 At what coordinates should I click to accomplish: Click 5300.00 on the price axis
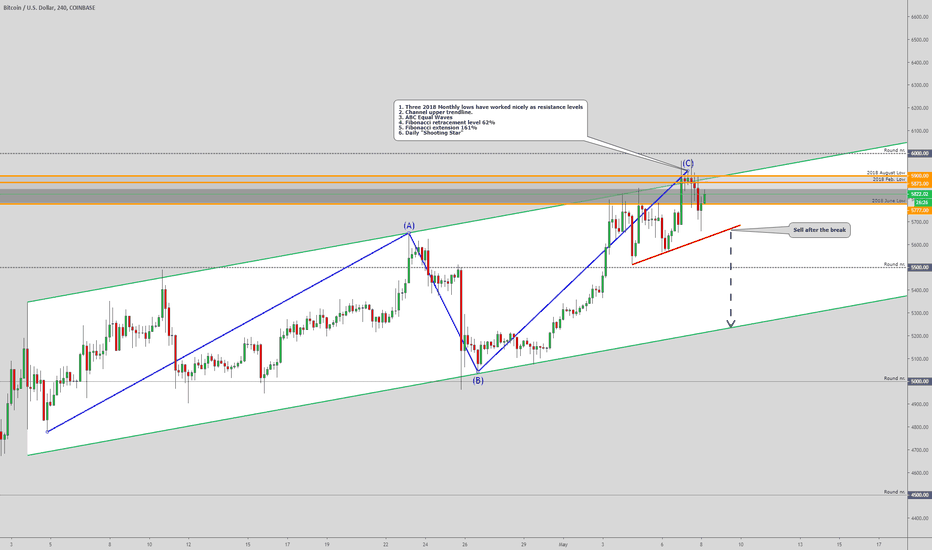[920, 313]
